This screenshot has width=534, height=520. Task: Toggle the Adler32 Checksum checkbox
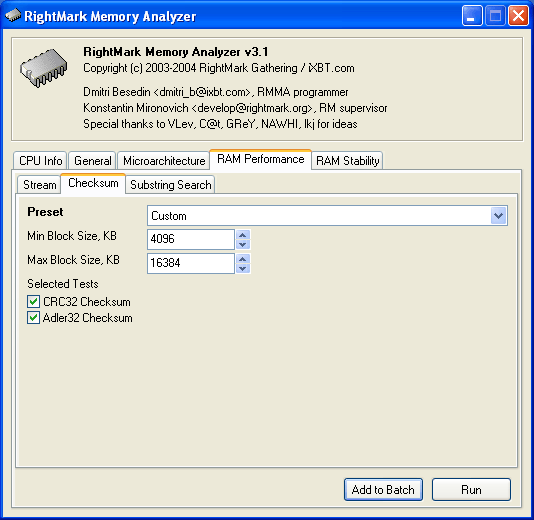(x=33, y=318)
